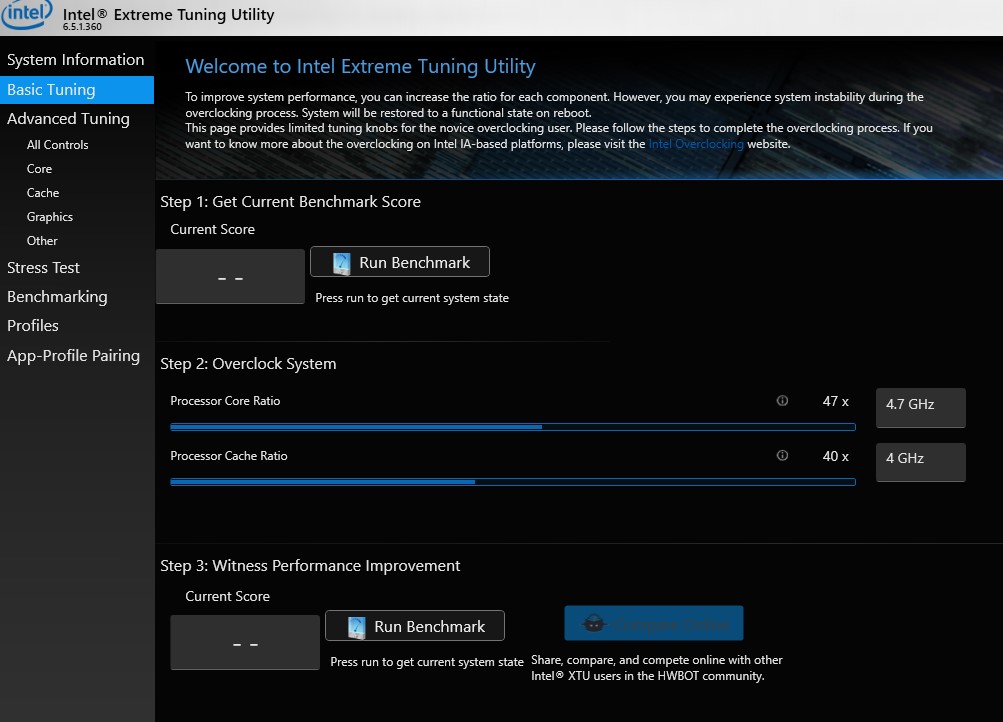Open the Cache tuning page
The image size is (1003, 722).
click(x=43, y=193)
